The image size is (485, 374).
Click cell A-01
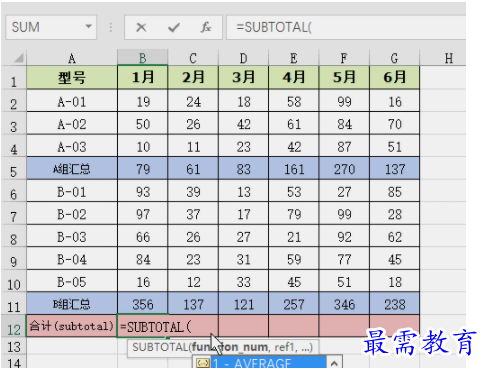72,101
